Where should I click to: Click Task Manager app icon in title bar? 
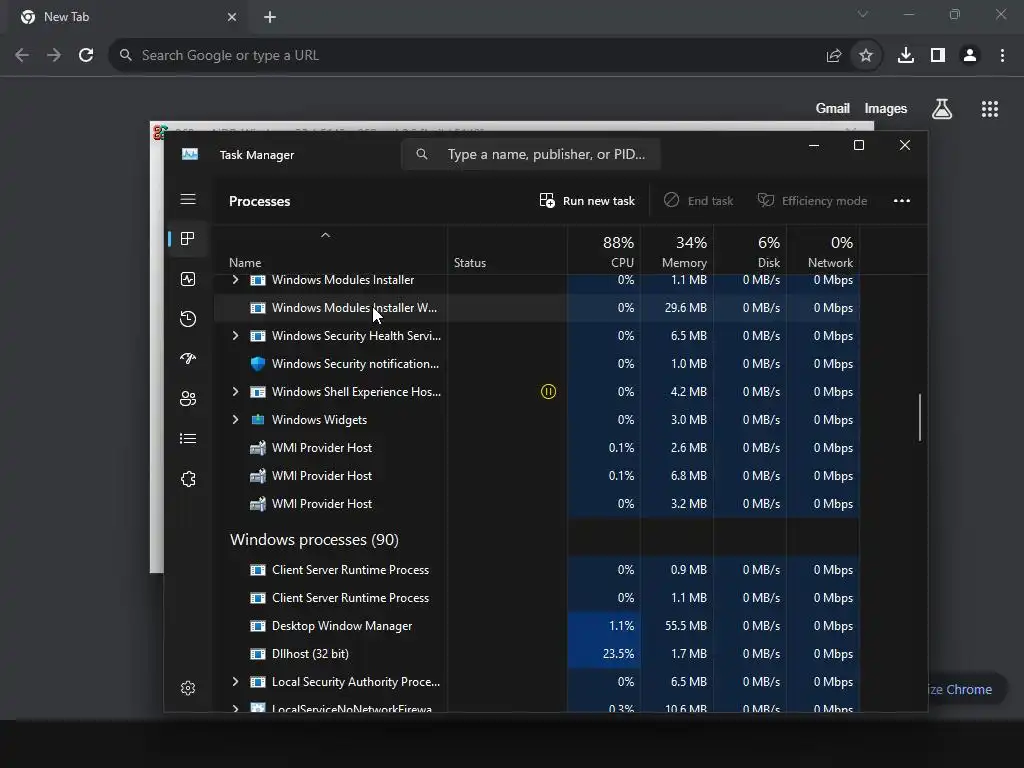[x=190, y=154]
